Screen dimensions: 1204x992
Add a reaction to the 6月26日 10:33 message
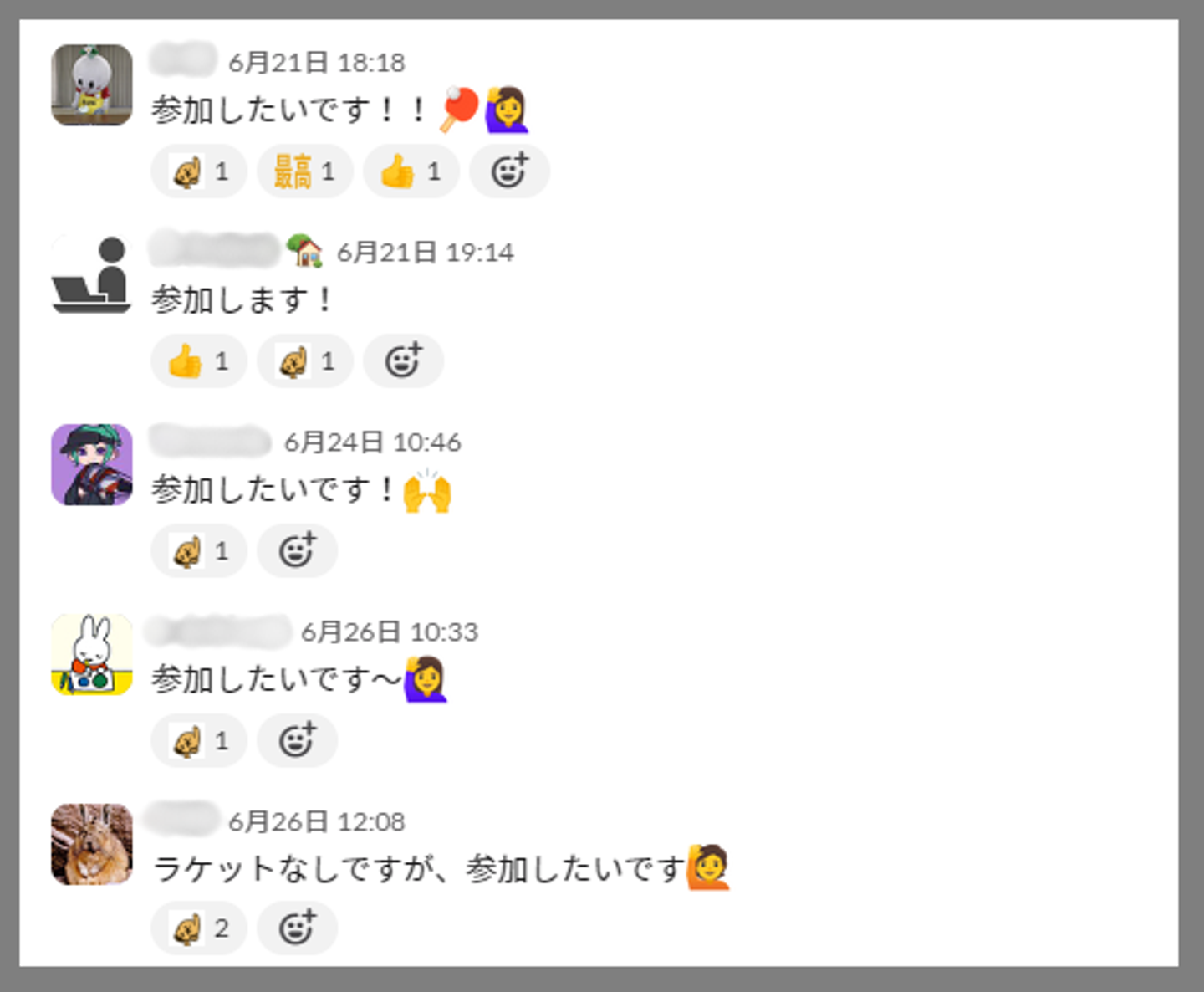click(x=297, y=740)
